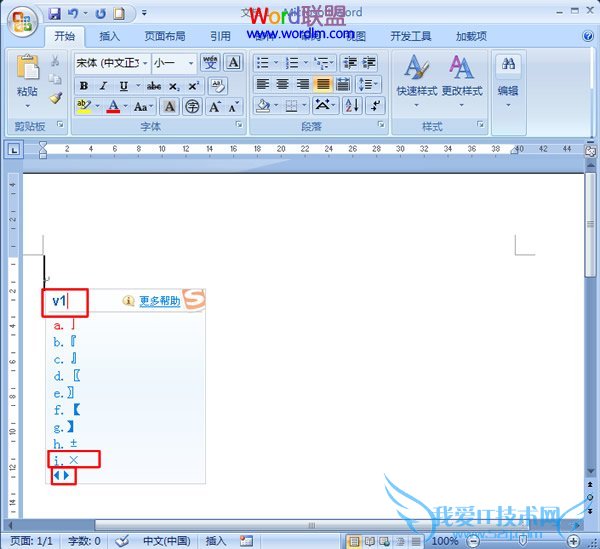Apply character shading icon
This screenshot has width=600, height=549.
170,107
